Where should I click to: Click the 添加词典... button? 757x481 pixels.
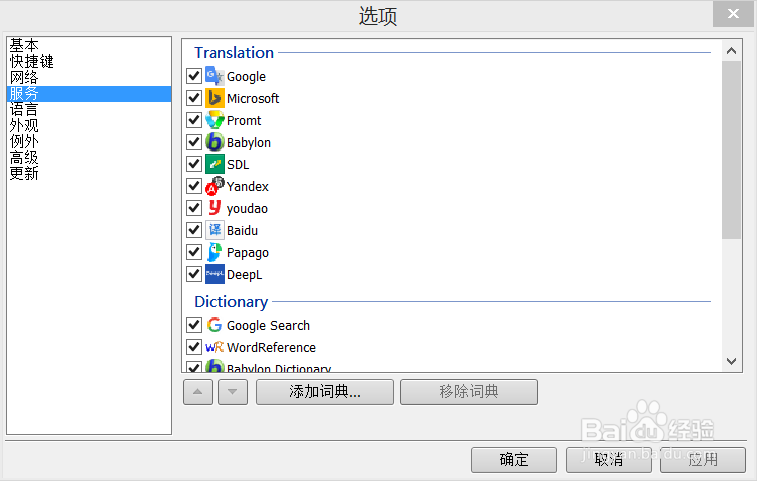click(325, 392)
